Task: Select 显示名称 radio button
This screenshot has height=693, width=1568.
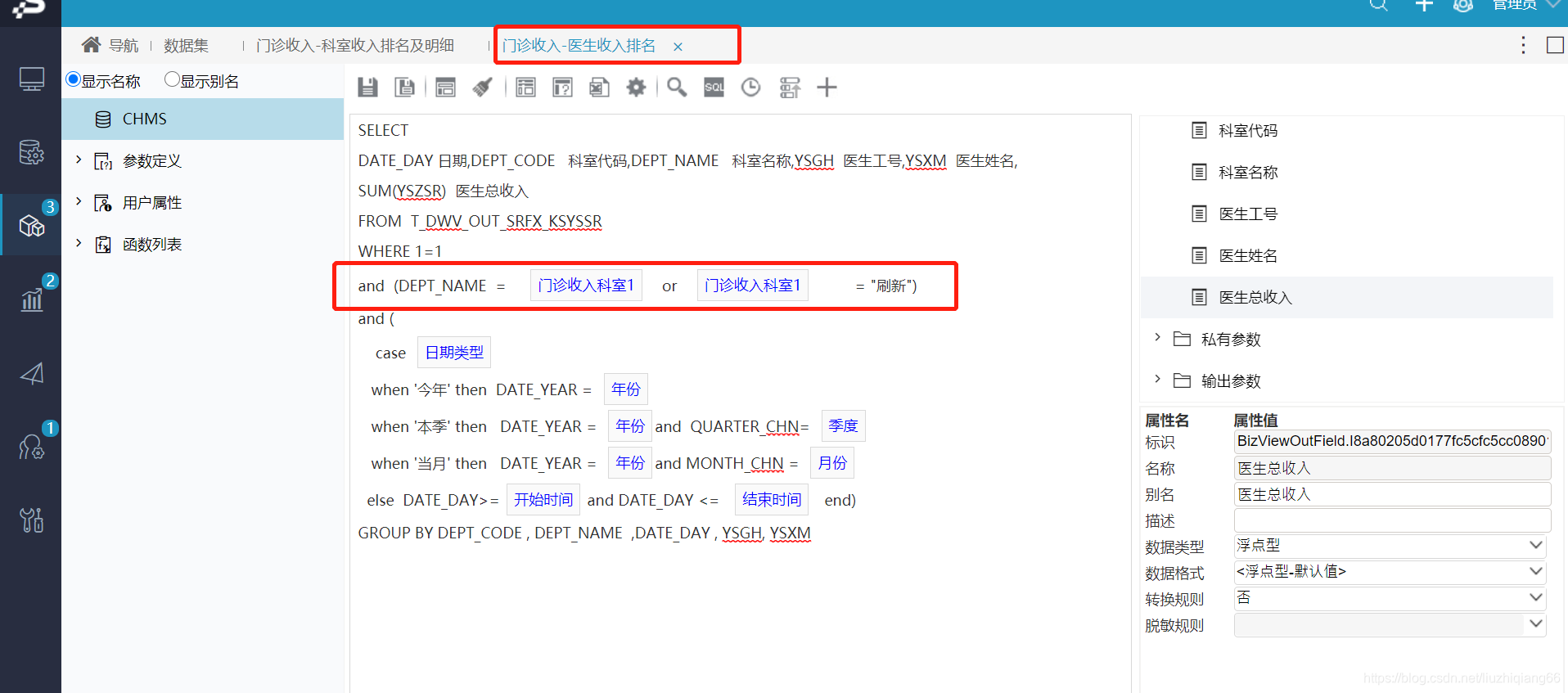Action: coord(74,79)
